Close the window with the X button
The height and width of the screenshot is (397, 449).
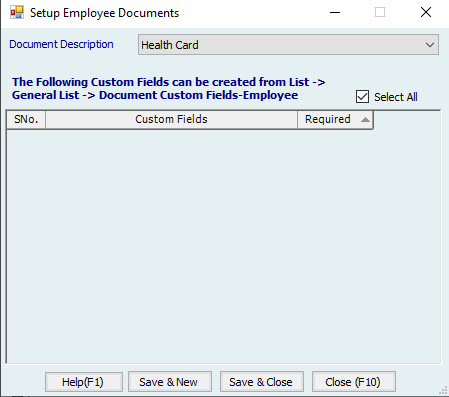[426, 13]
